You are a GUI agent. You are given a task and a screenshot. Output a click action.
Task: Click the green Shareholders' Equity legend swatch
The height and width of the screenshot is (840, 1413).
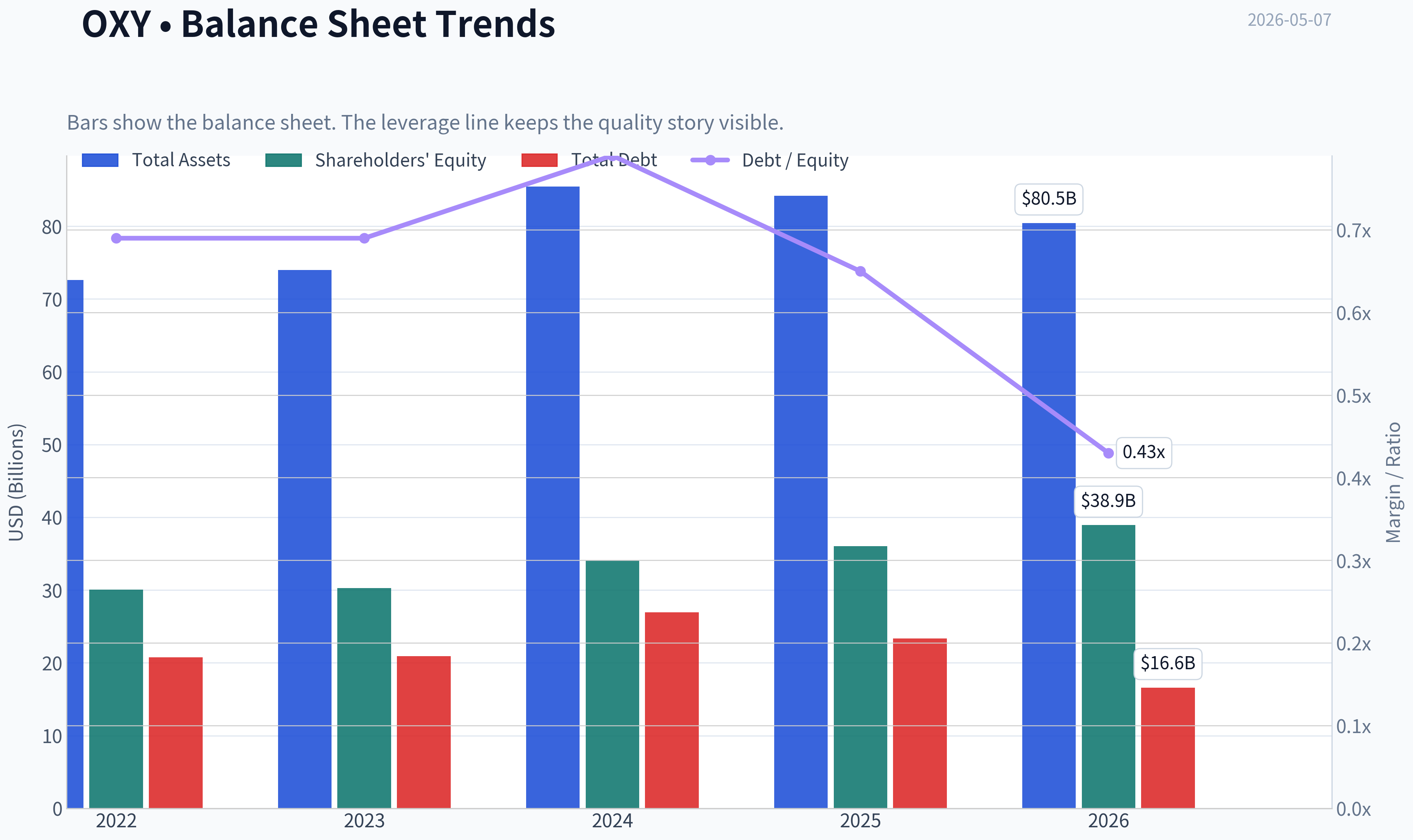(283, 160)
